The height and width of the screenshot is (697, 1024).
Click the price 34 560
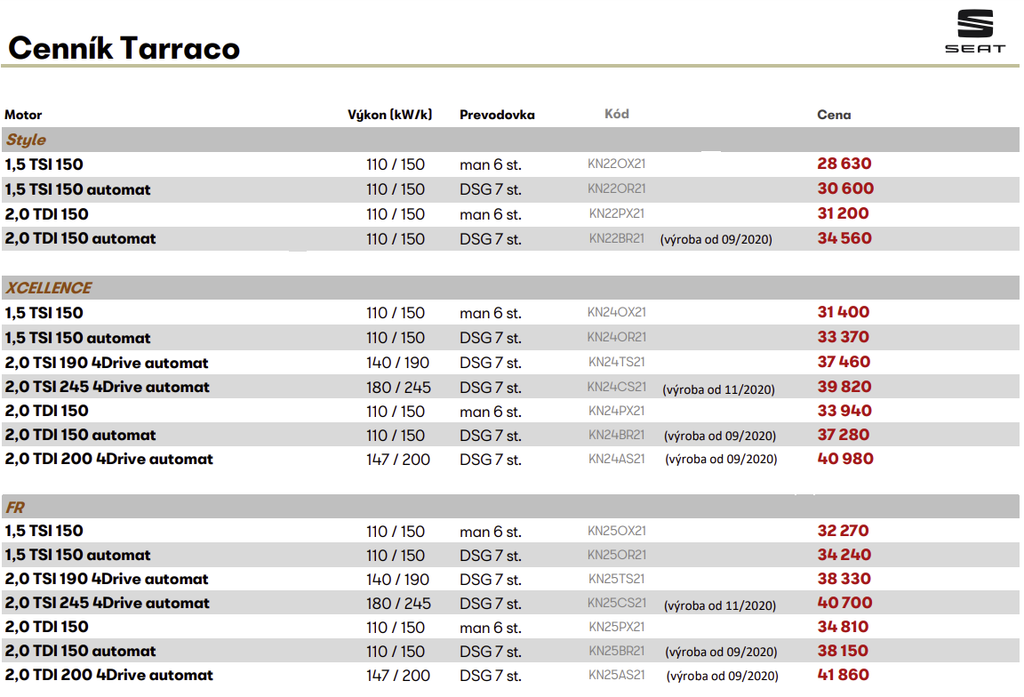(x=844, y=239)
